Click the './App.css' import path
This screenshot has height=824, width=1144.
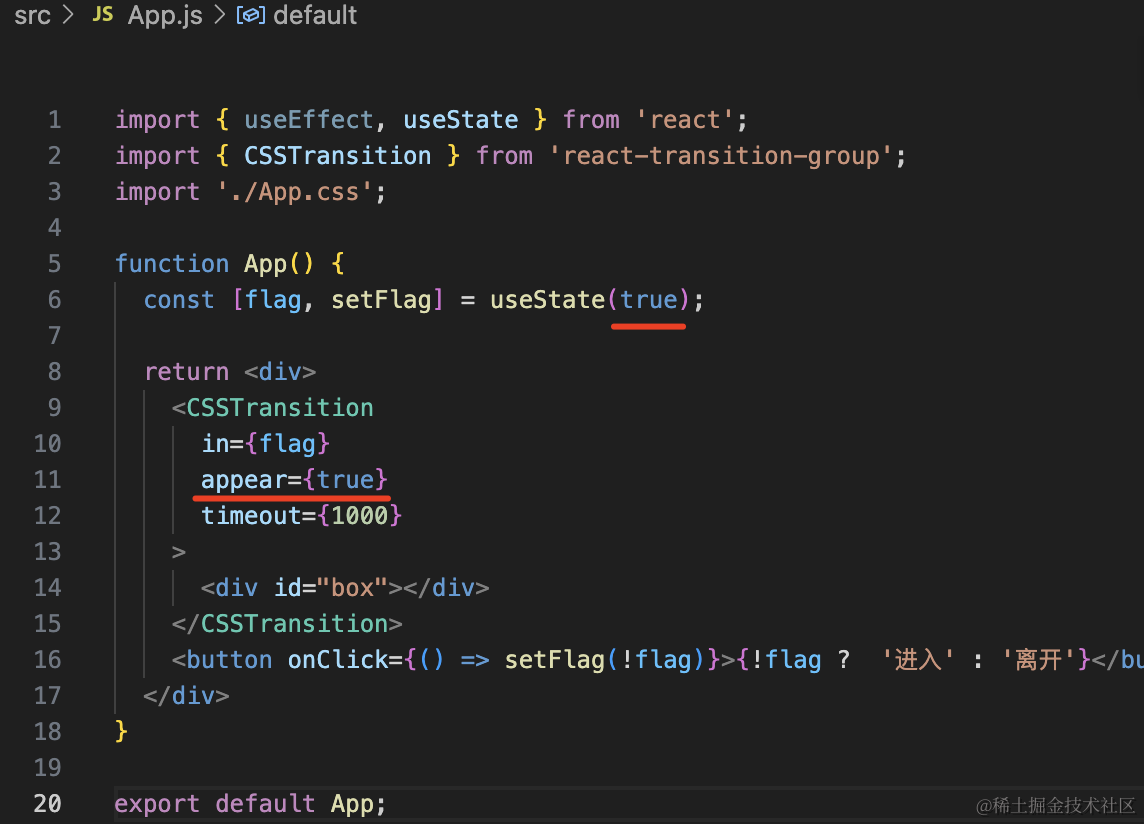tap(295, 192)
